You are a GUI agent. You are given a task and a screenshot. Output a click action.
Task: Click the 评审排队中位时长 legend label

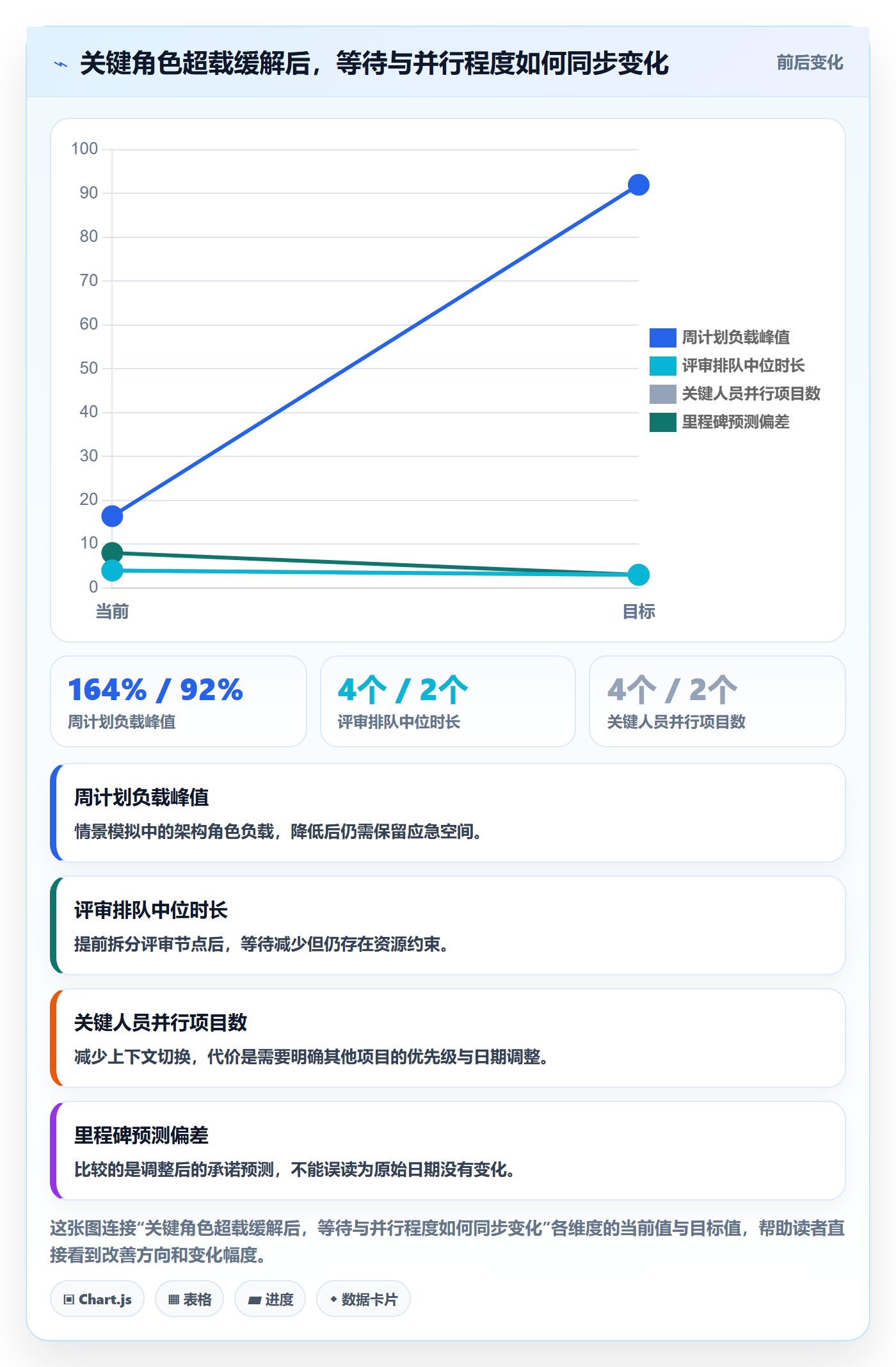[744, 365]
